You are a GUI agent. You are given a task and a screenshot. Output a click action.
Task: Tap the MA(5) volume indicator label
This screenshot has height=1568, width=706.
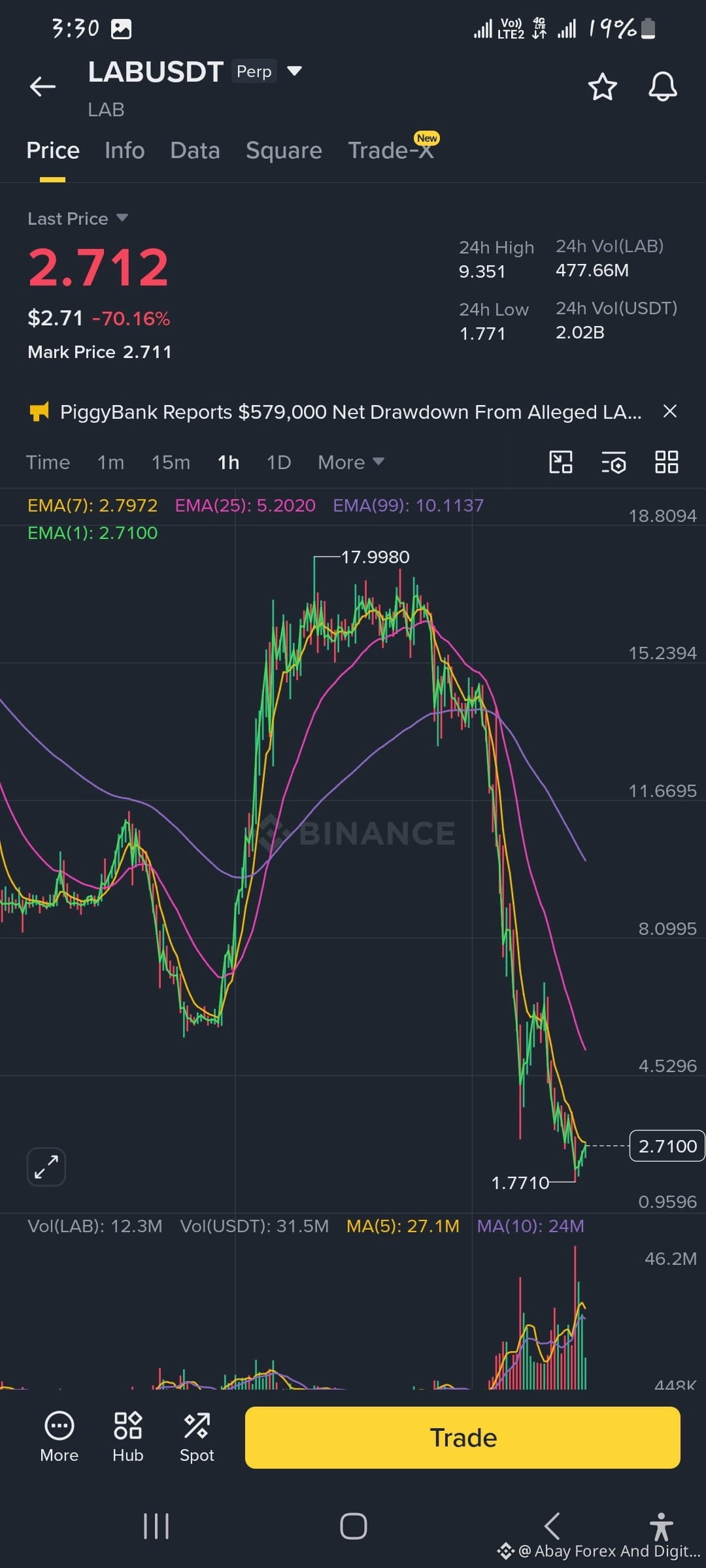403,1226
